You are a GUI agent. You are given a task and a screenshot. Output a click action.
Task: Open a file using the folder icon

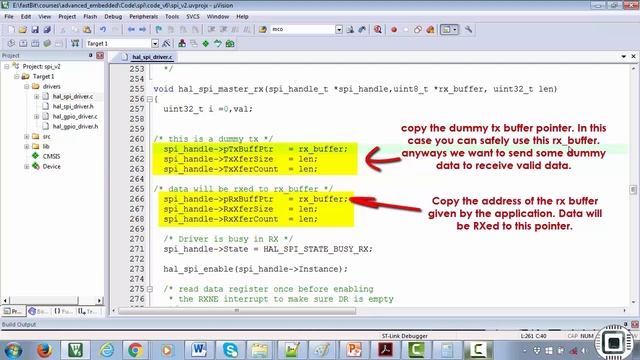[x=23, y=29]
